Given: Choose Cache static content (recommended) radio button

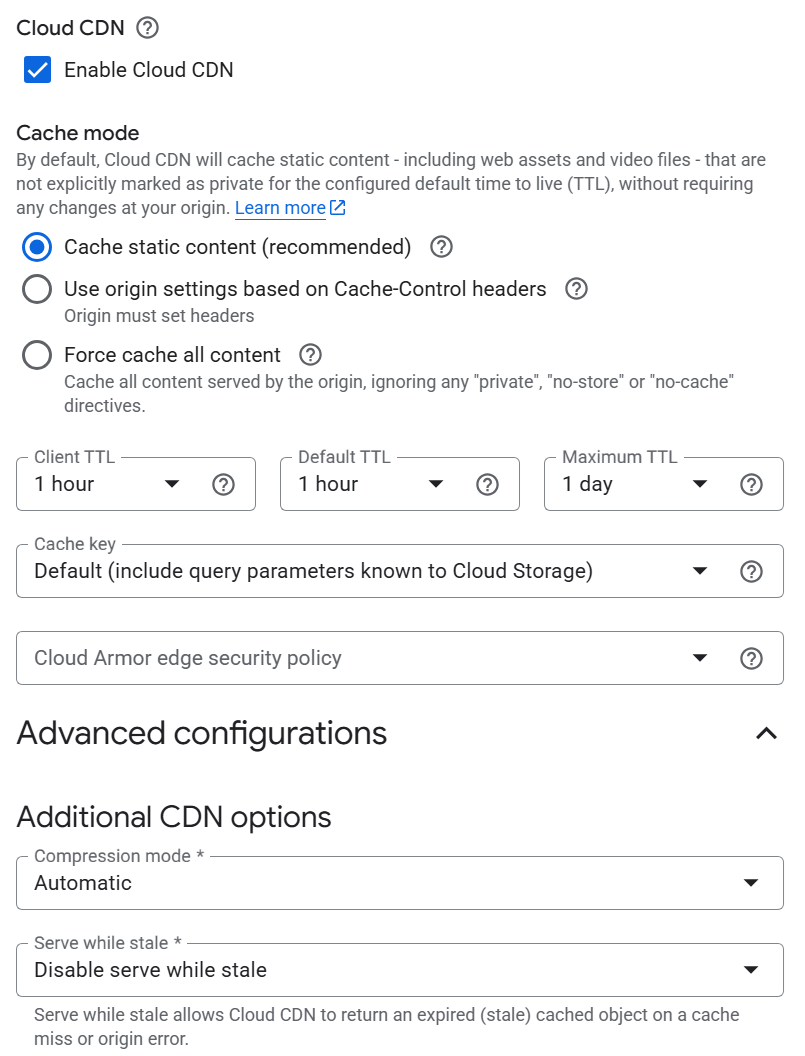Looking at the screenshot, I should [x=36, y=247].
